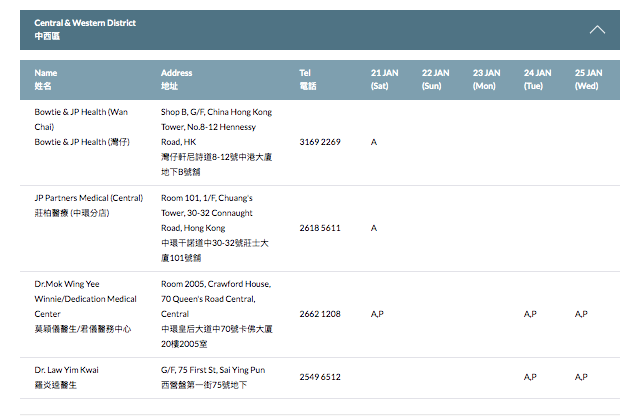Select the 21 JAN (Sat) column header
The image size is (643, 416).
(386, 80)
